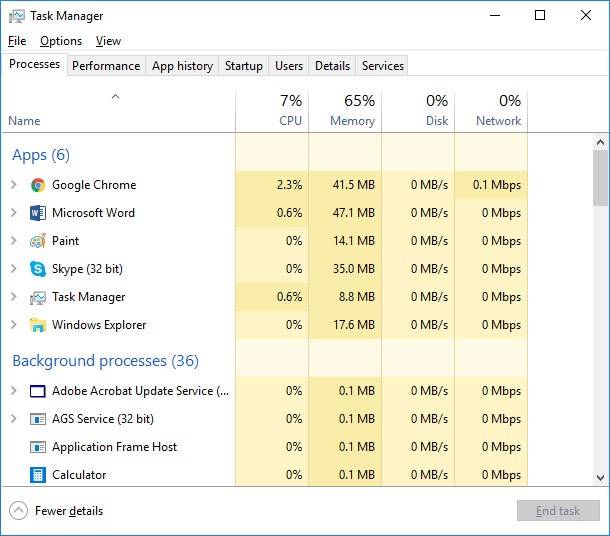Open the File menu

click(17, 41)
